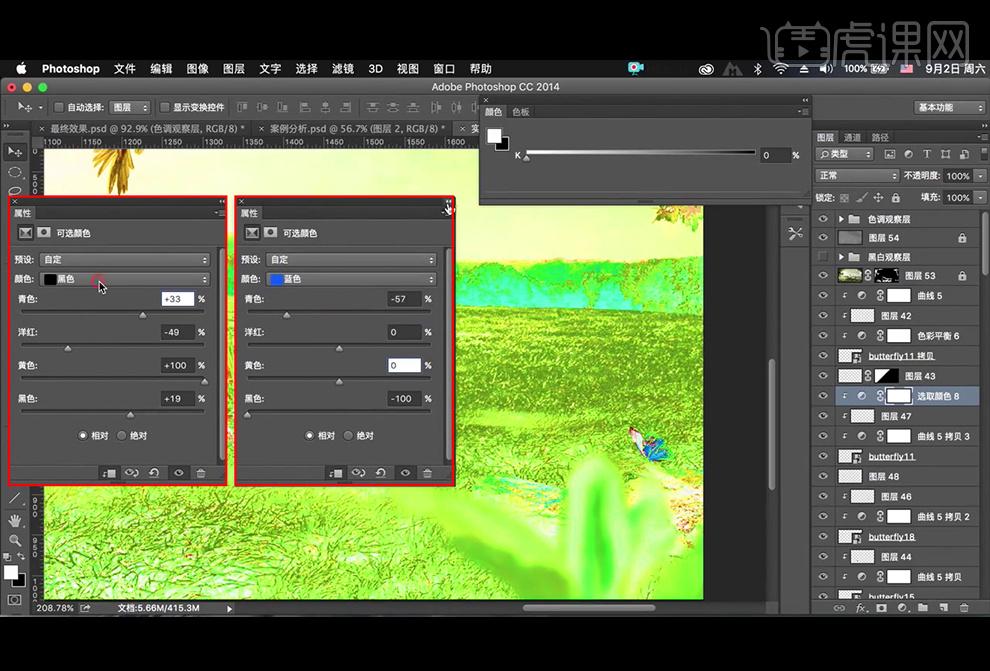
Task: Switch to the 通道 tab
Action: pyautogui.click(x=852, y=137)
